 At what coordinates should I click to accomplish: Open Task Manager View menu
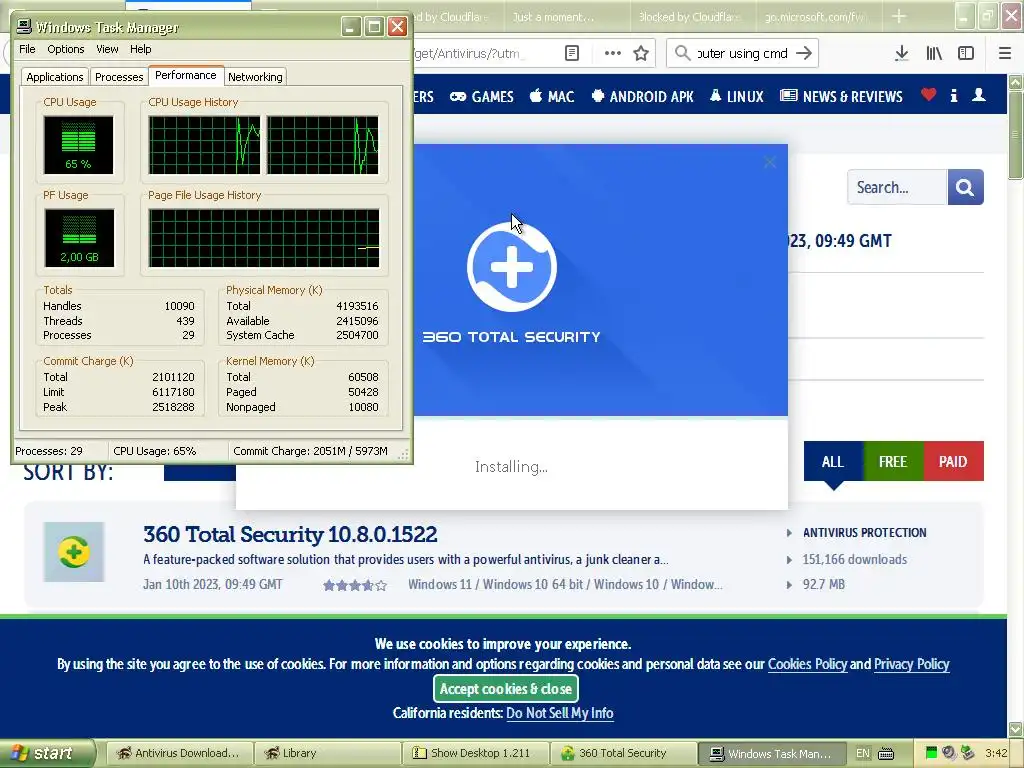[107, 49]
